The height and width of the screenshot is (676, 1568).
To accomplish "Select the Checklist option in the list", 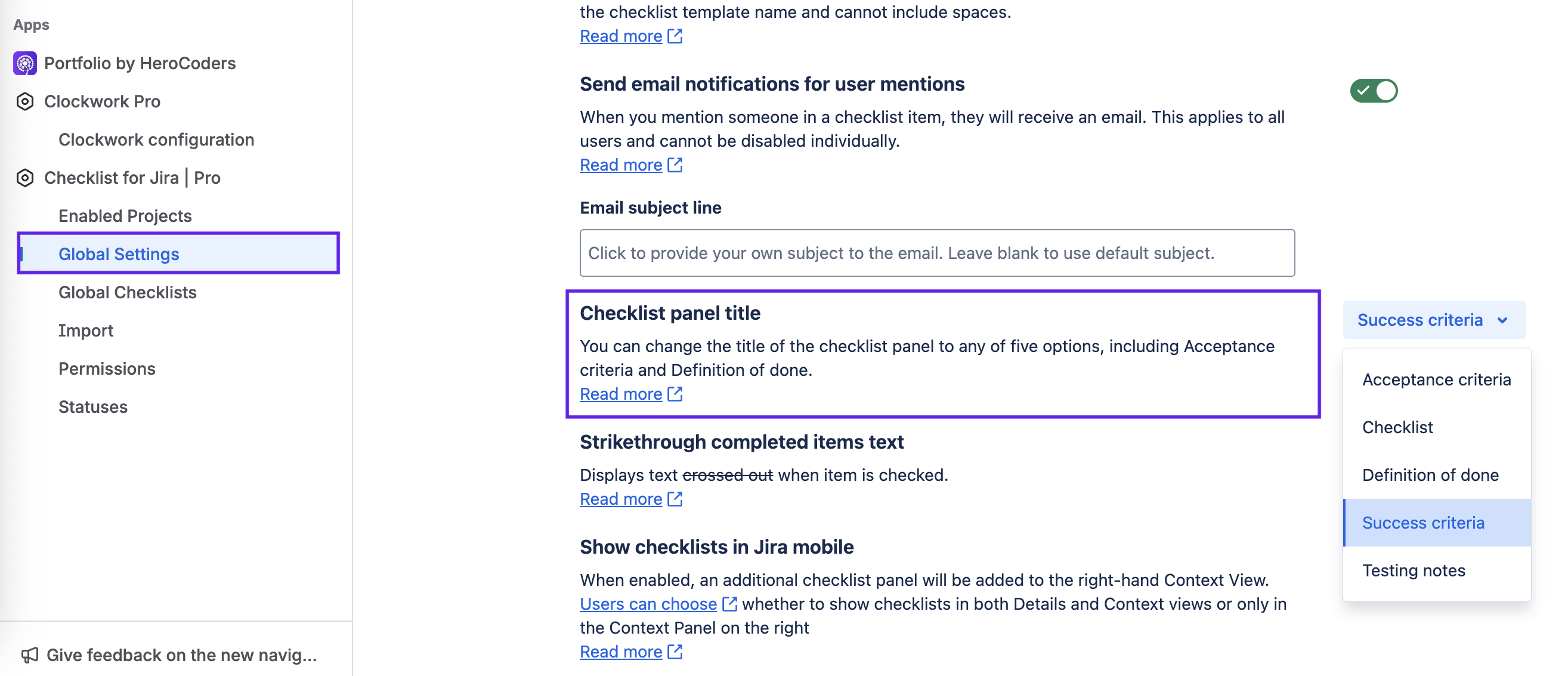I will tap(1397, 428).
